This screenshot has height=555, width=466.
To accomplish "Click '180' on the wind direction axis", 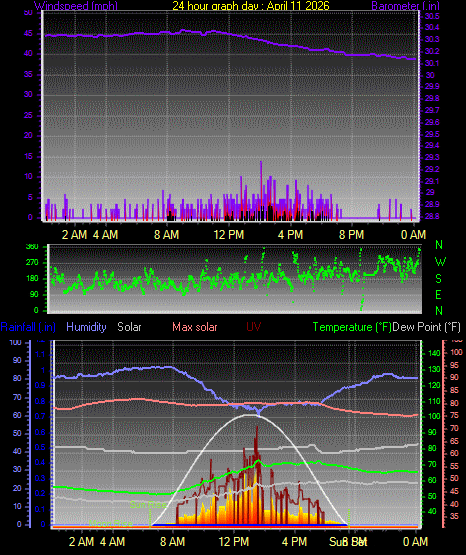I will click(x=33, y=279).
